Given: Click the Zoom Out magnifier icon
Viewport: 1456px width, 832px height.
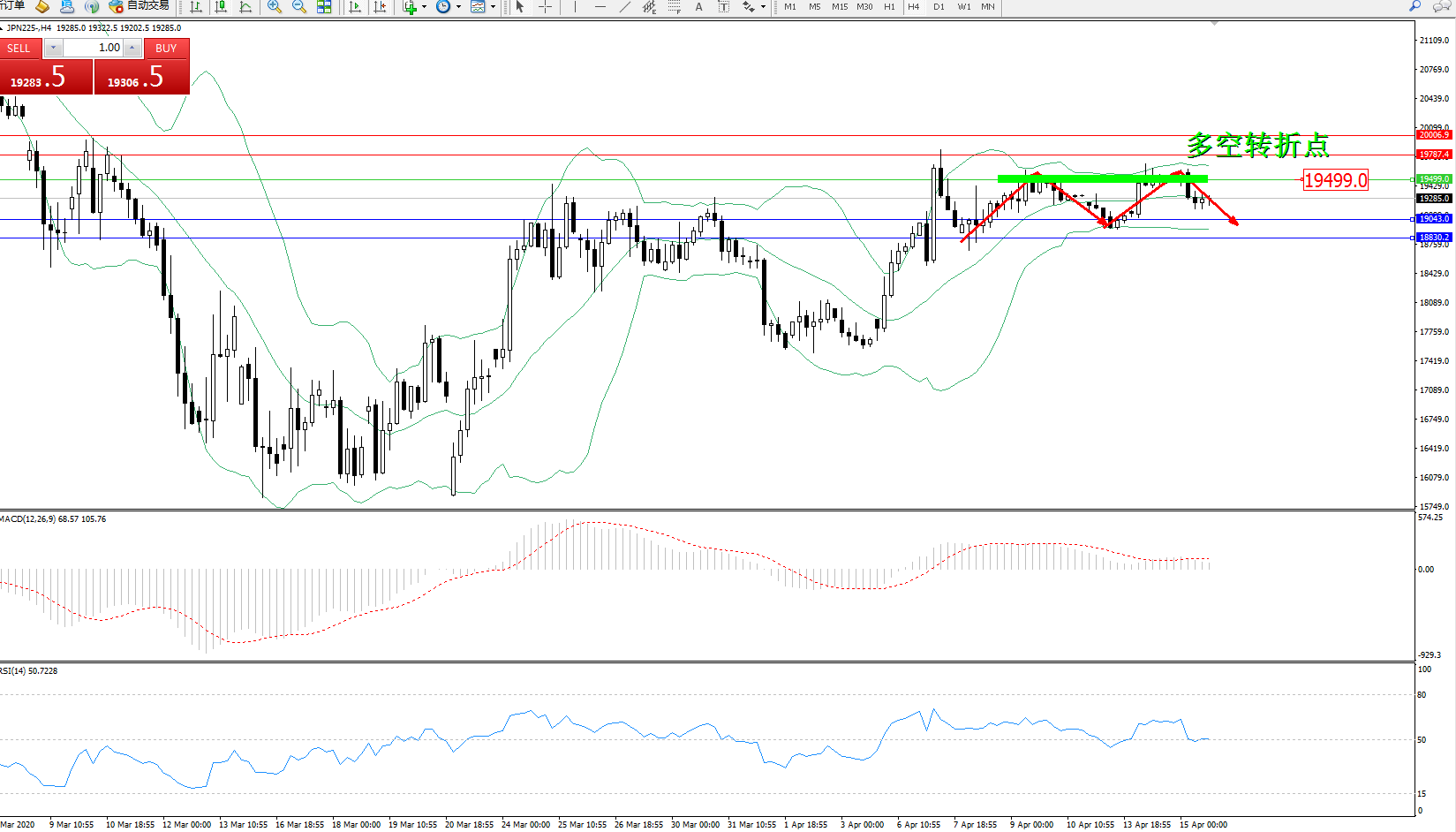Looking at the screenshot, I should [x=298, y=7].
